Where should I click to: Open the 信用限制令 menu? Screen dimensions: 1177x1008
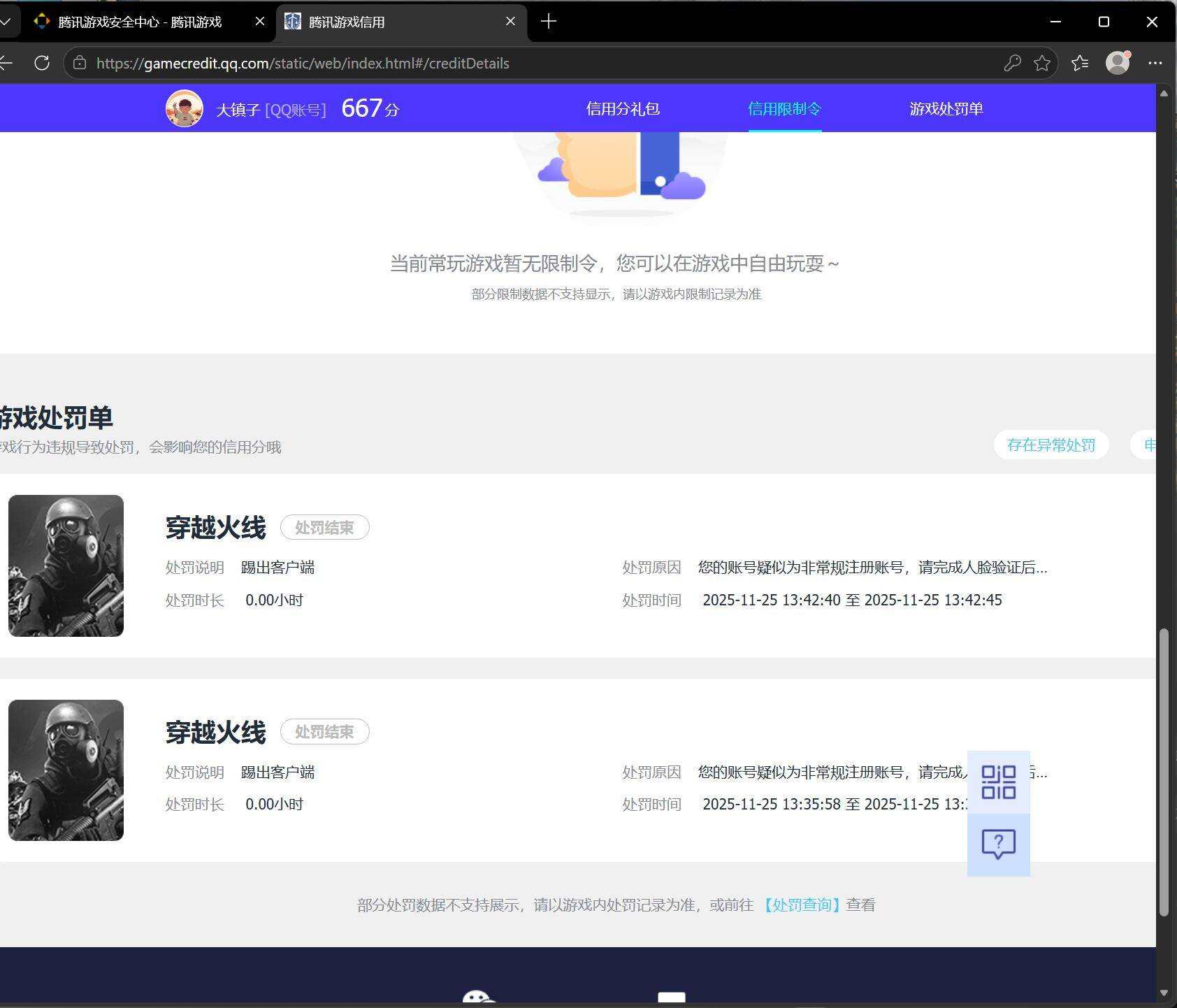(784, 109)
